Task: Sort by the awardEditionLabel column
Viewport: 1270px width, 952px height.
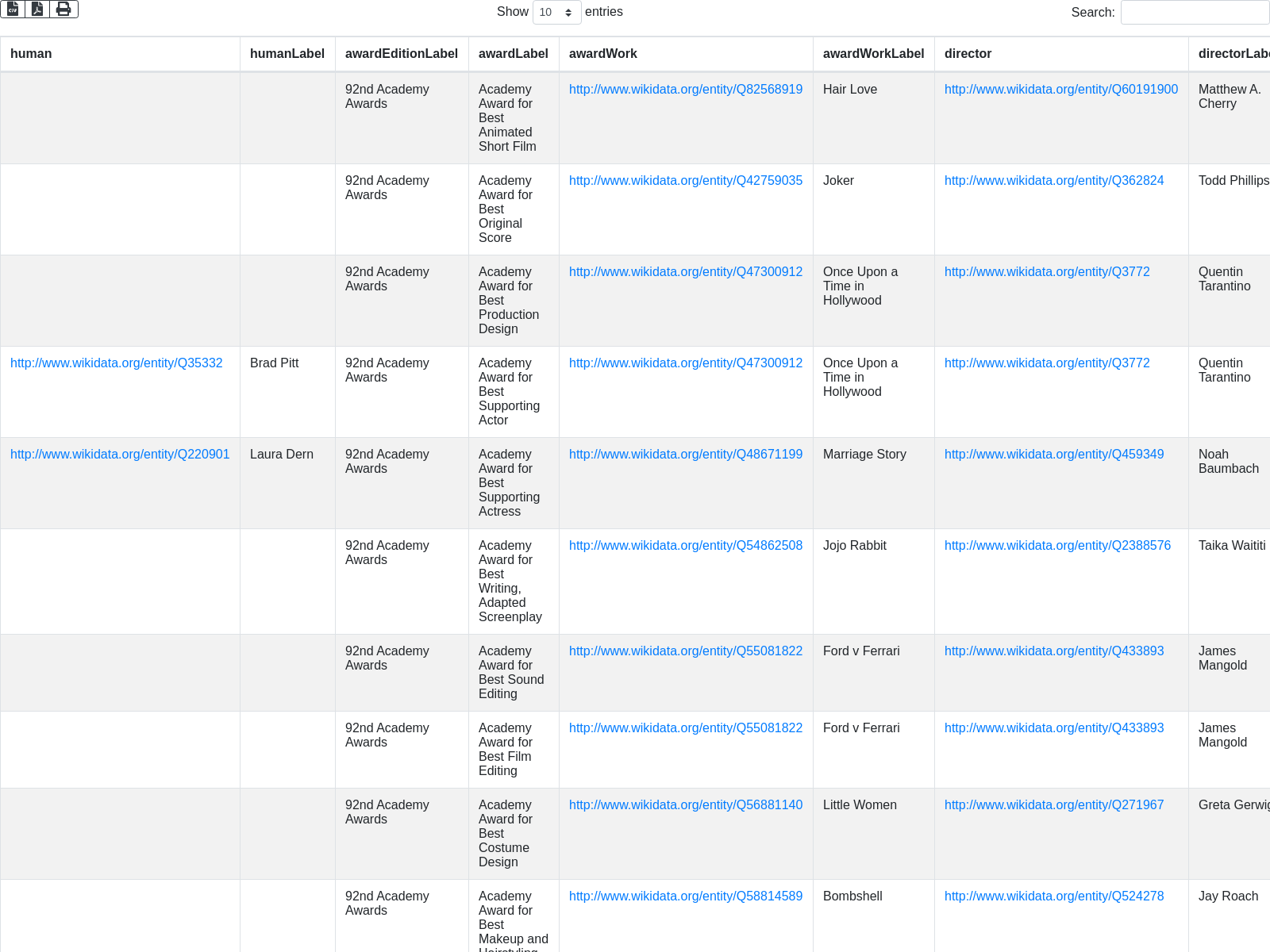Action: [402, 54]
